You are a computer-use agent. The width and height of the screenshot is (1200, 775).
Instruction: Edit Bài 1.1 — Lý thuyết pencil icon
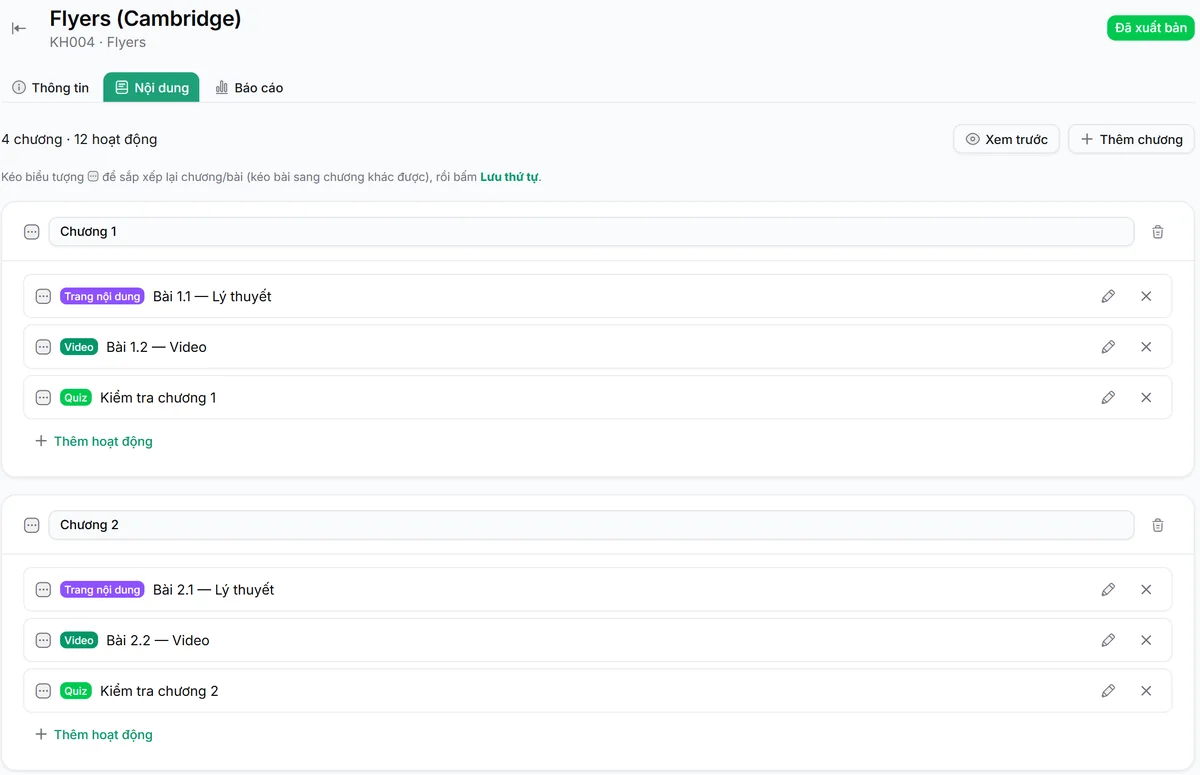[x=1108, y=296]
